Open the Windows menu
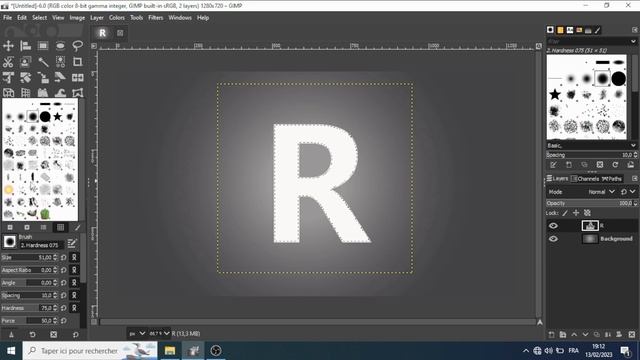 tap(180, 18)
